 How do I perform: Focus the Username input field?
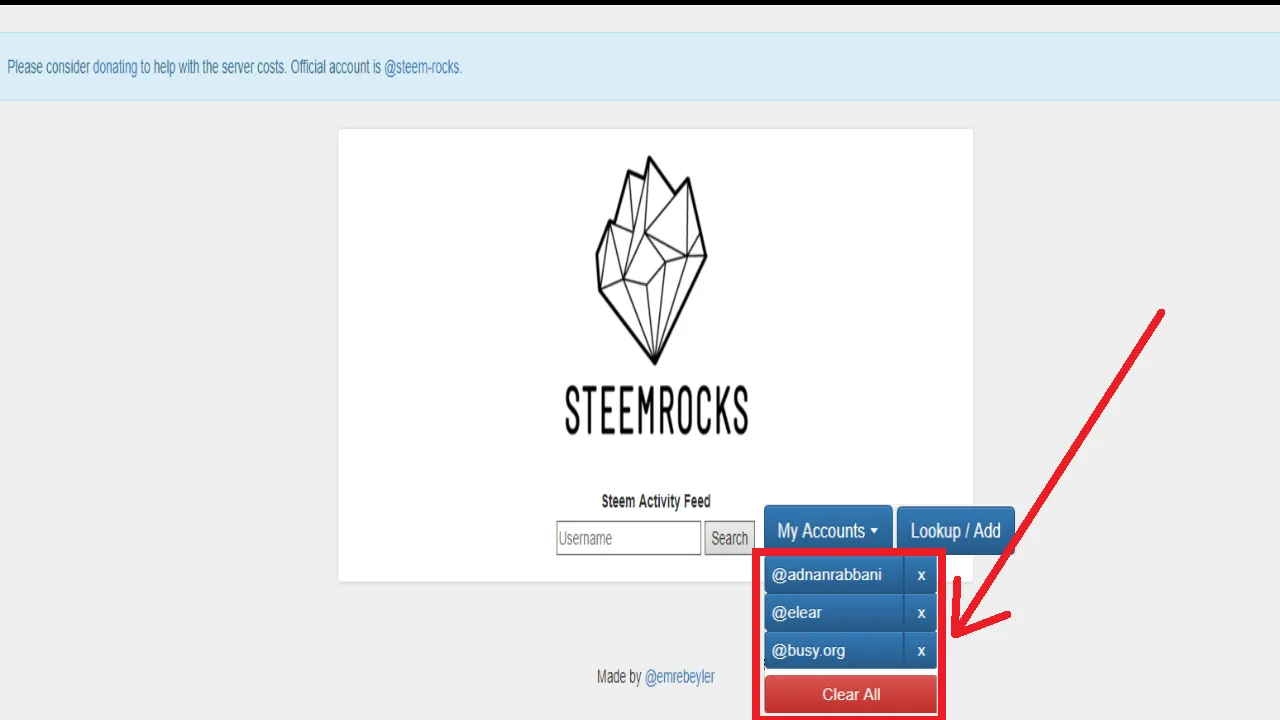pyautogui.click(x=628, y=538)
